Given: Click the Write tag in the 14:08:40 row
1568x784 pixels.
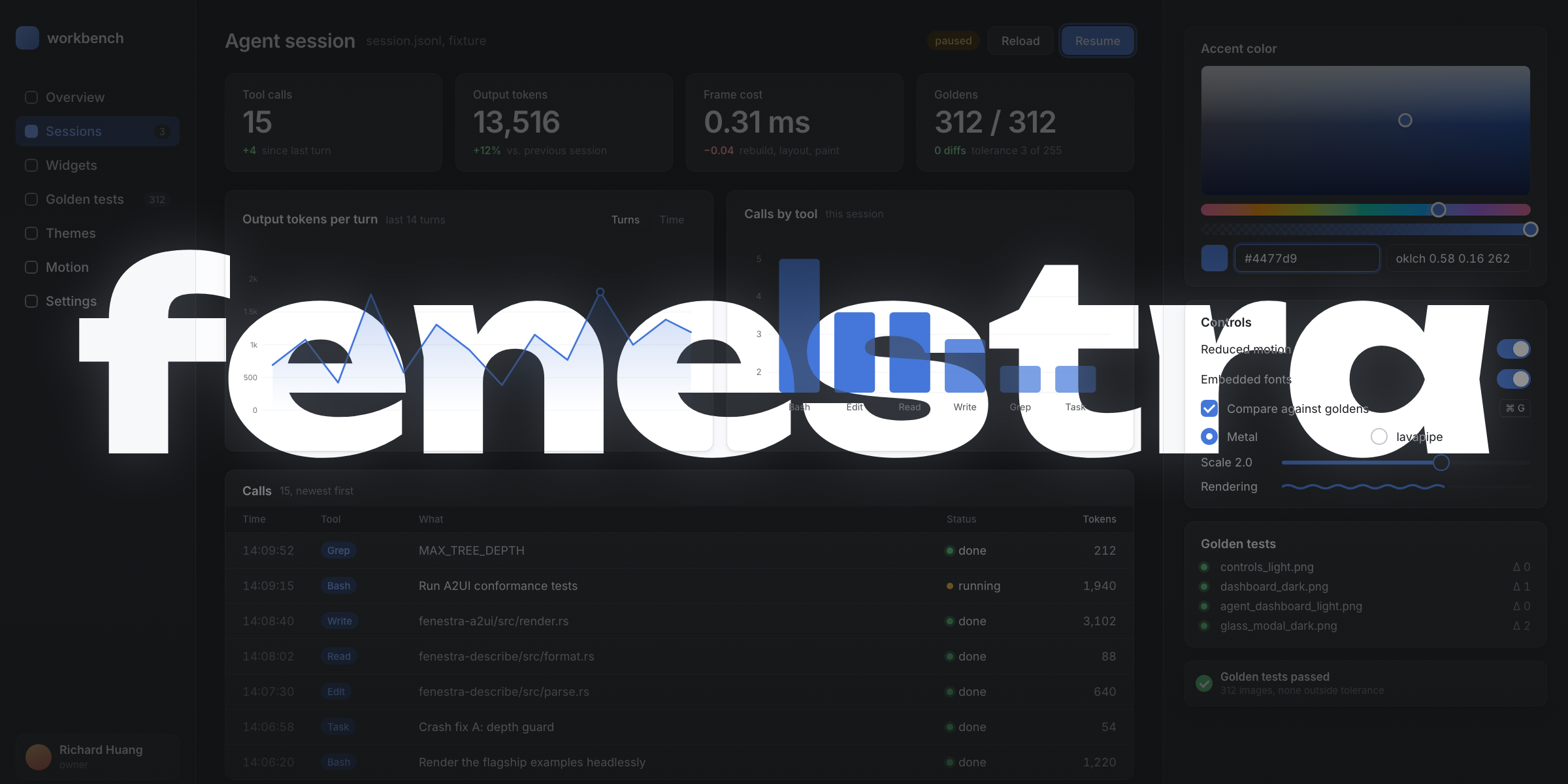Looking at the screenshot, I should (340, 621).
